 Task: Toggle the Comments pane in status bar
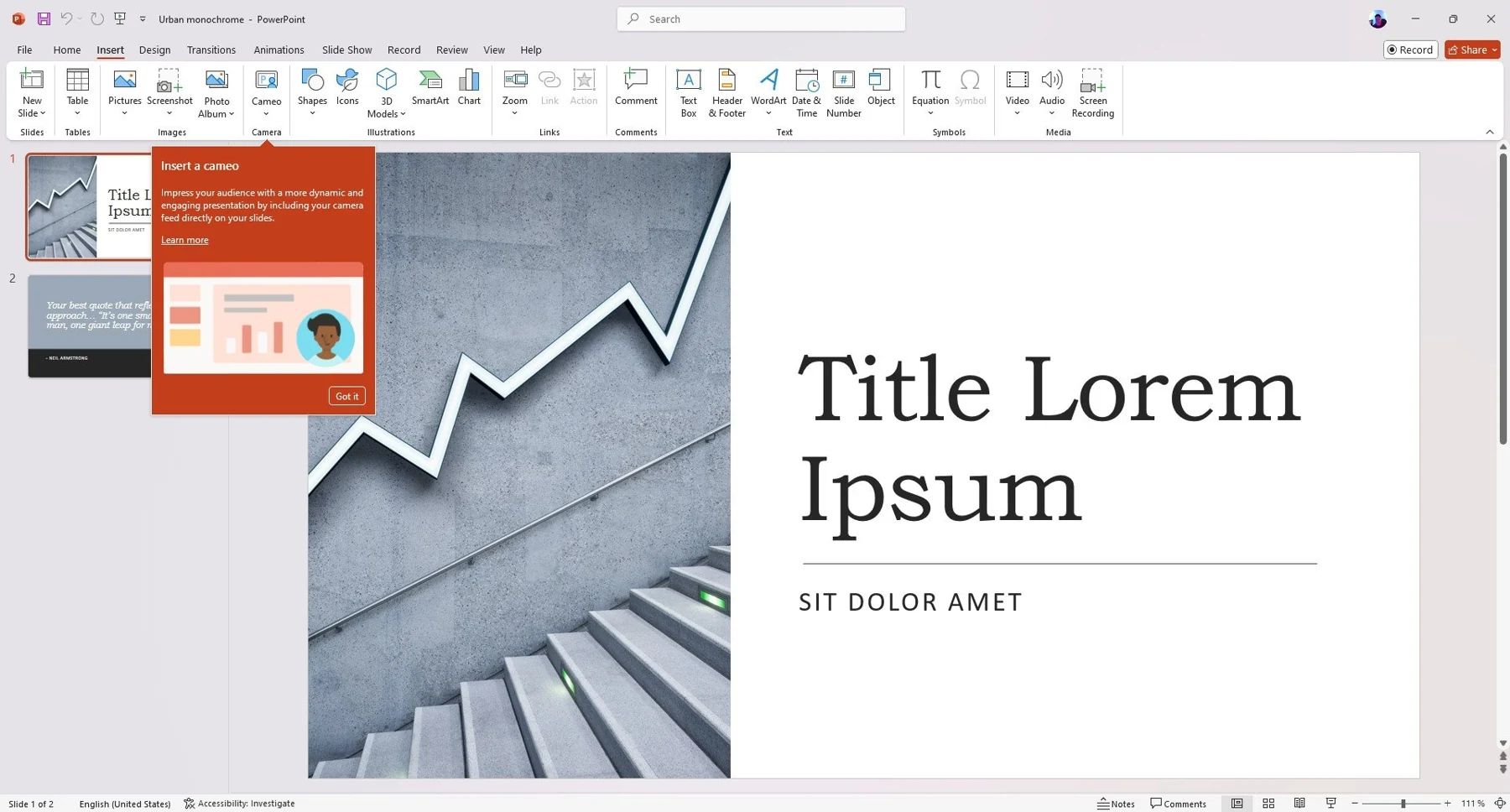1178,804
